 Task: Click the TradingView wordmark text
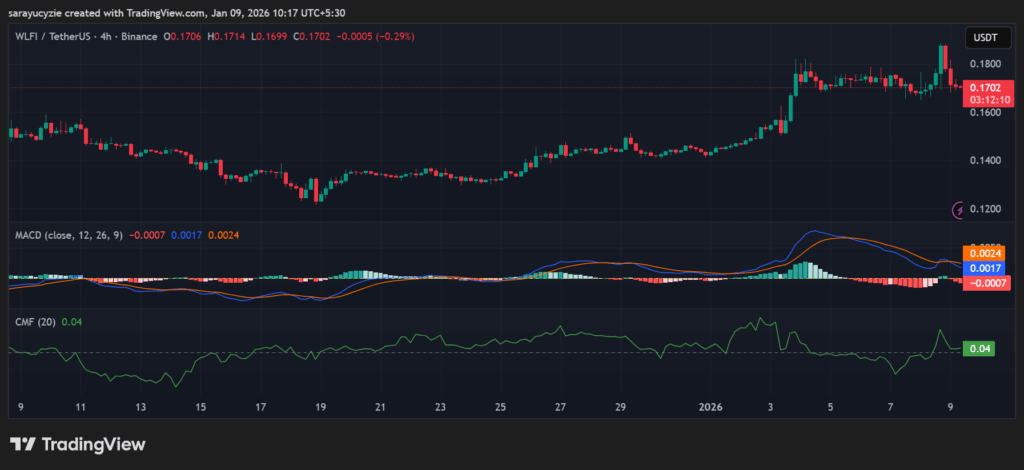coord(92,444)
